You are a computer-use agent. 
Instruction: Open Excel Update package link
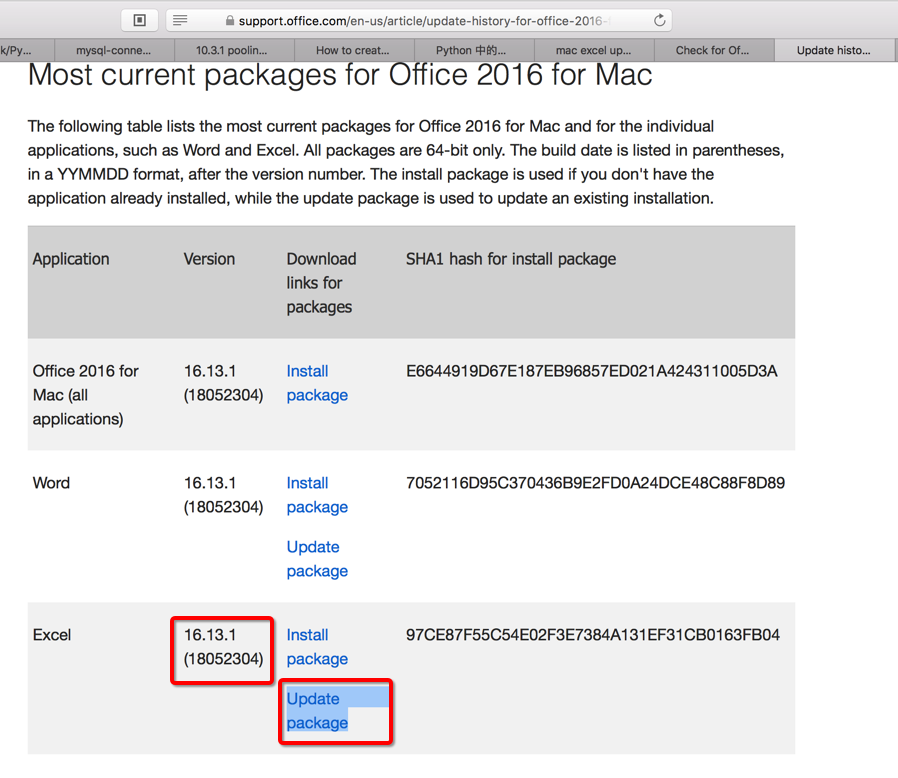tap(317, 711)
